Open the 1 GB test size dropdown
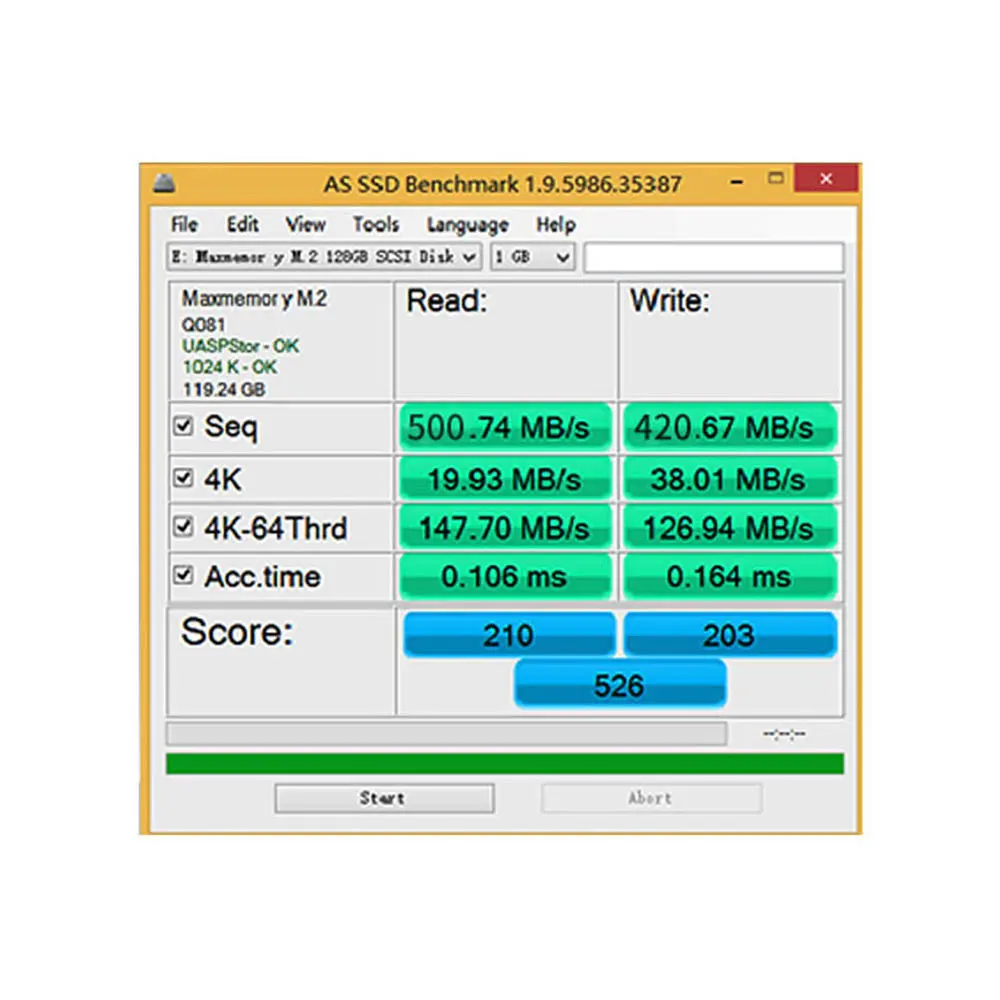Image resolution: width=1000 pixels, height=1000 pixels. [533, 257]
